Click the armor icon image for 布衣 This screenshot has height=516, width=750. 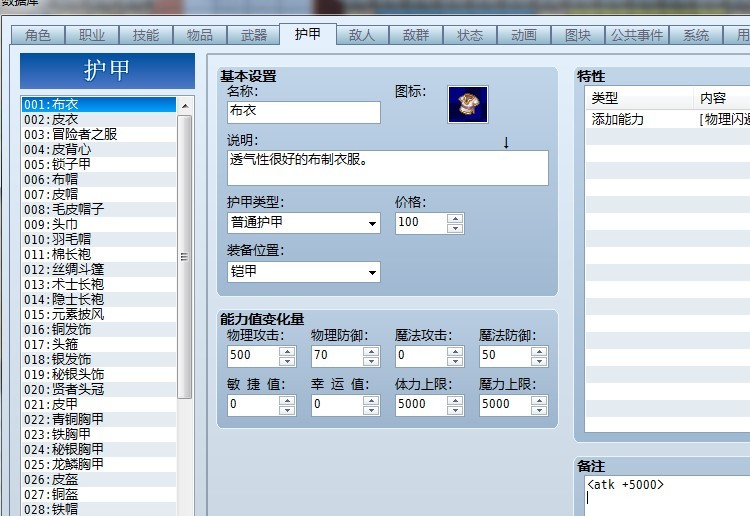pyautogui.click(x=467, y=104)
